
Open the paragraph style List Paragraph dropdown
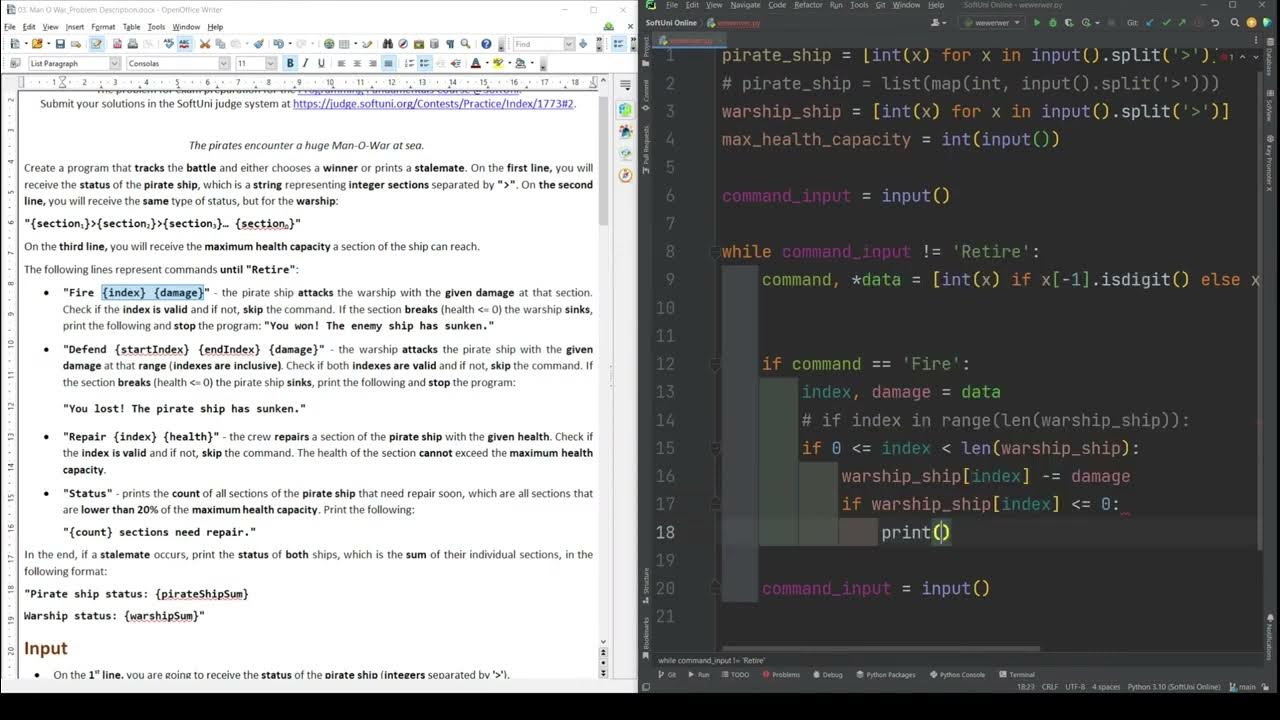tap(115, 63)
